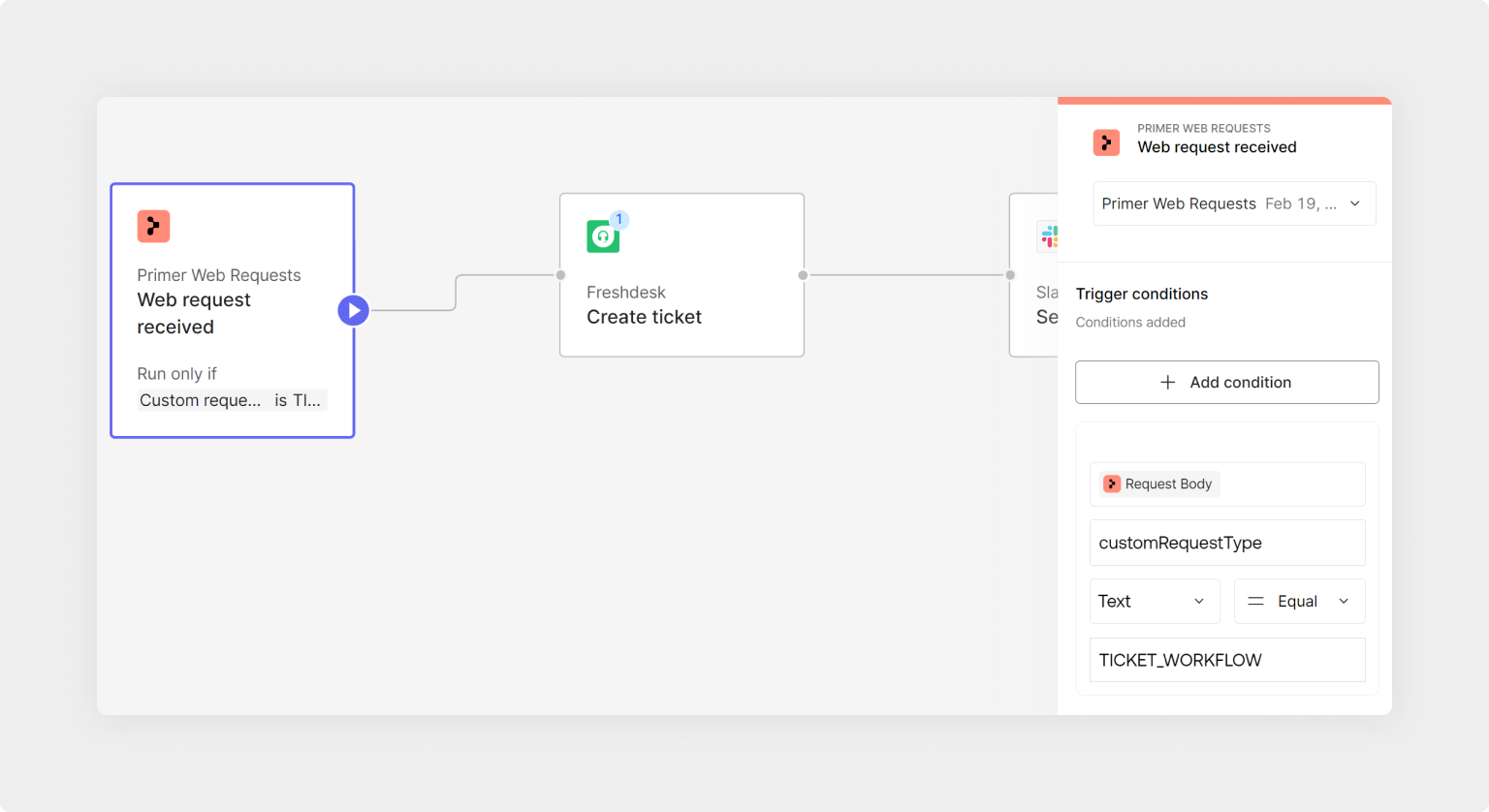
Task: Click the Primer icon in the side panel header
Action: click(x=1106, y=142)
